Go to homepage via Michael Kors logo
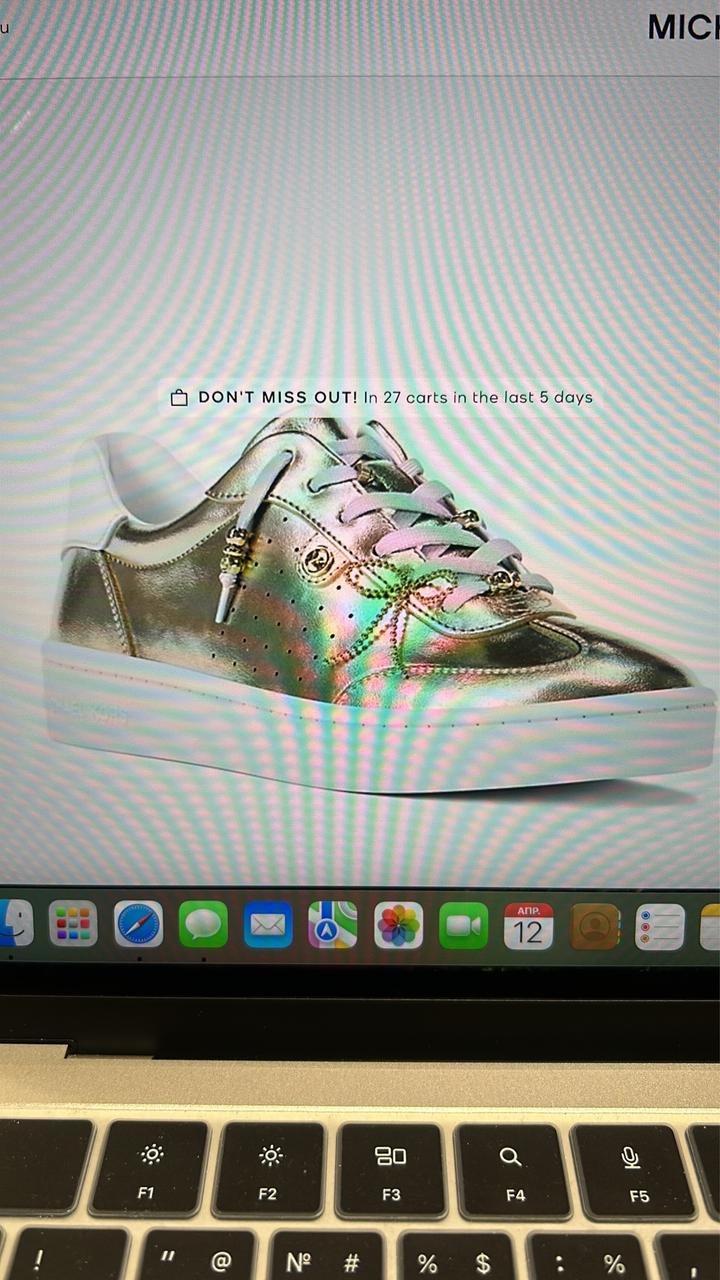 pos(684,28)
